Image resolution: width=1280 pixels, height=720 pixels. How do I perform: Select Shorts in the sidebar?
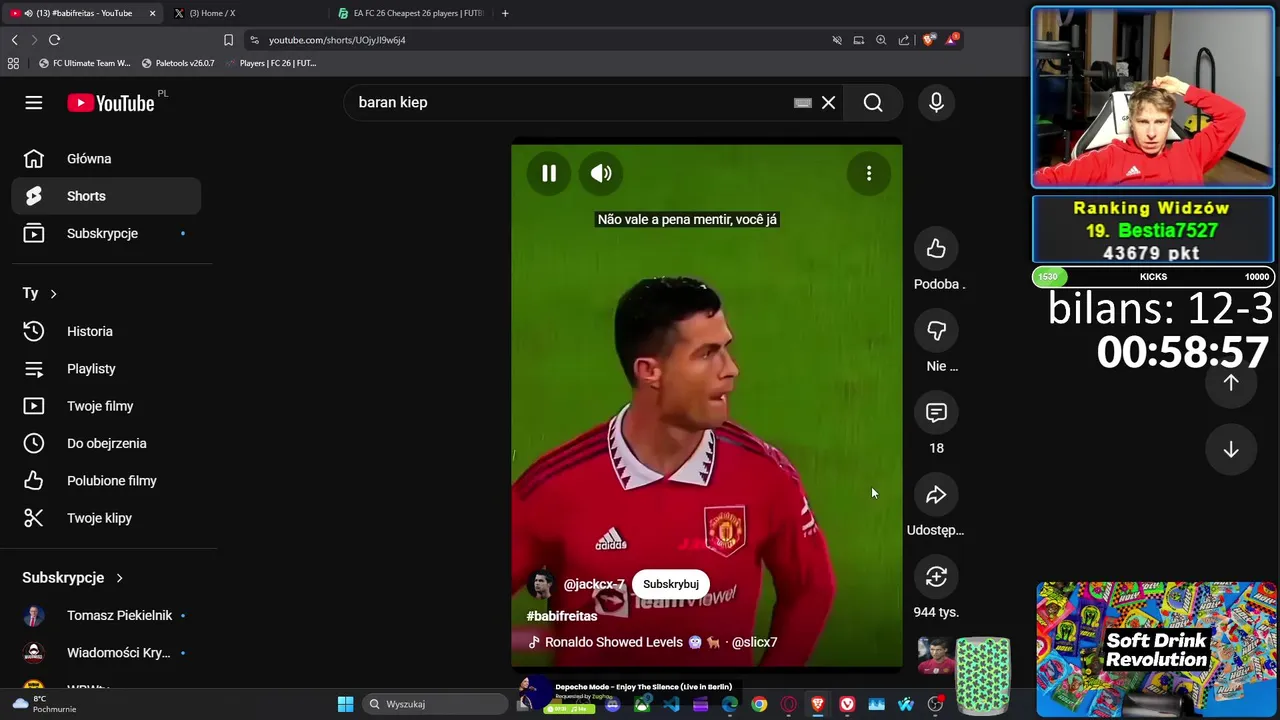tap(106, 196)
